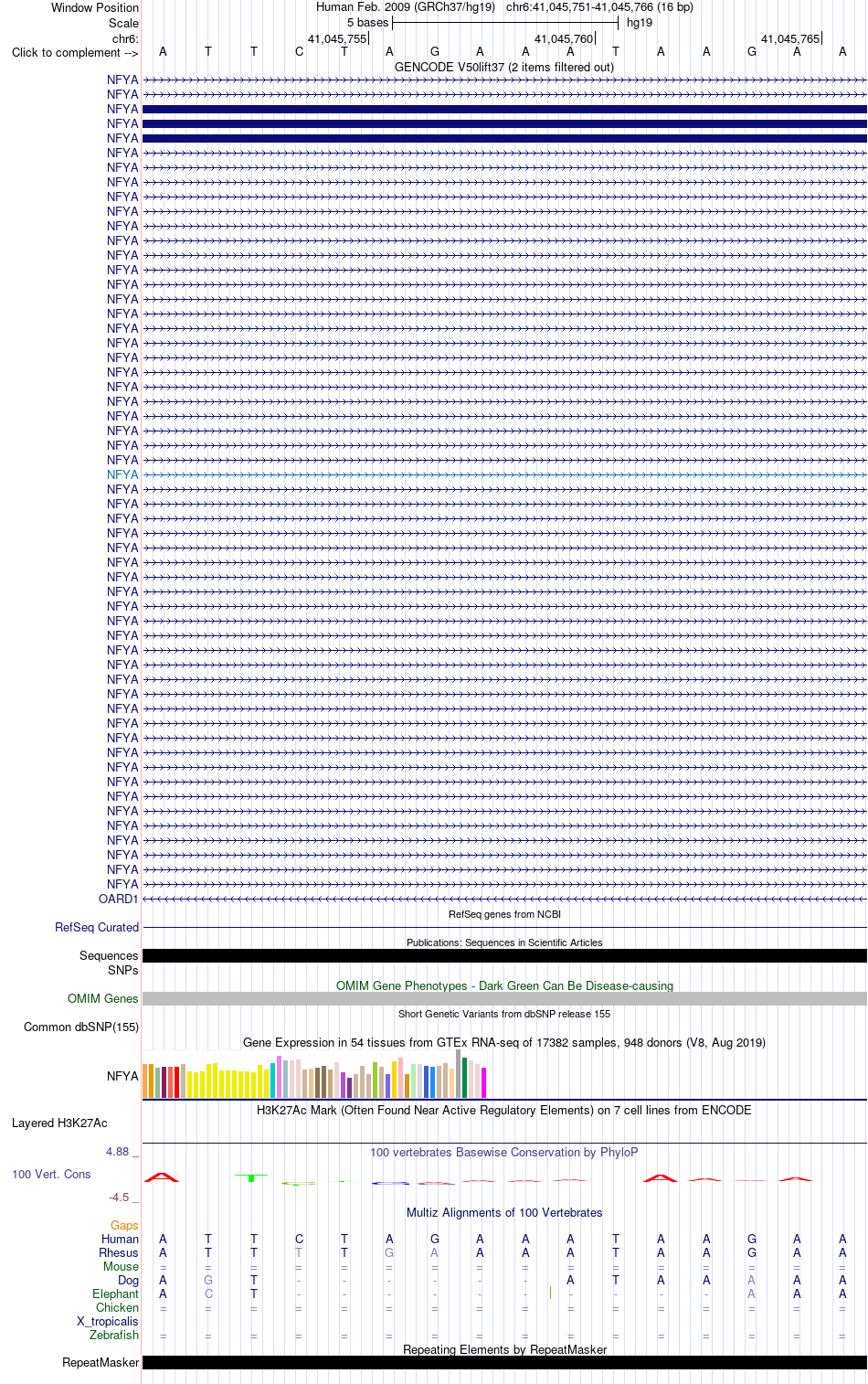Click the Sequences track label
The height and width of the screenshot is (1384, 868).
pos(109,955)
